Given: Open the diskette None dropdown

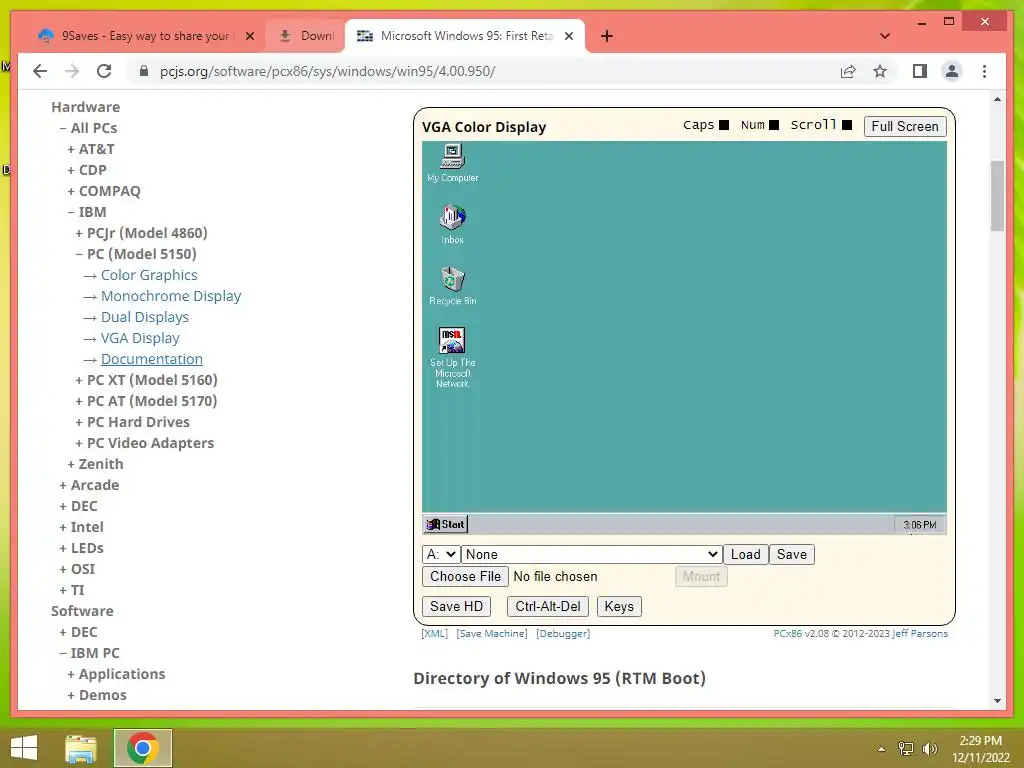Looking at the screenshot, I should [592, 554].
